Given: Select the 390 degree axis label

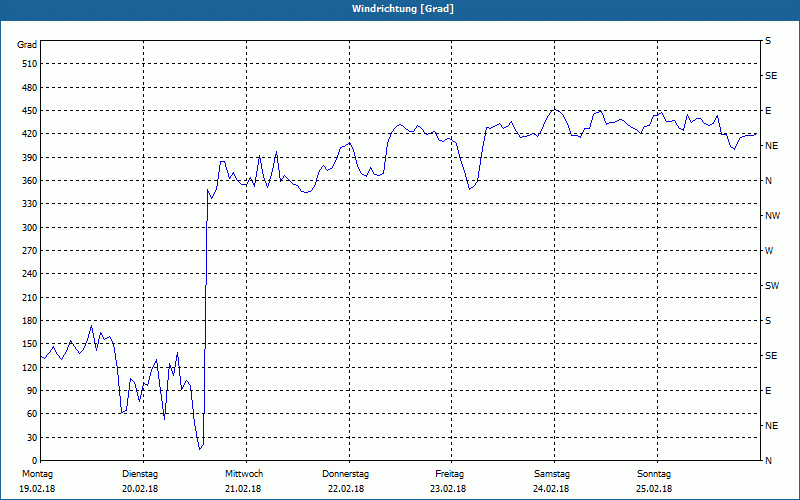Looking at the screenshot, I should click(x=30, y=158).
